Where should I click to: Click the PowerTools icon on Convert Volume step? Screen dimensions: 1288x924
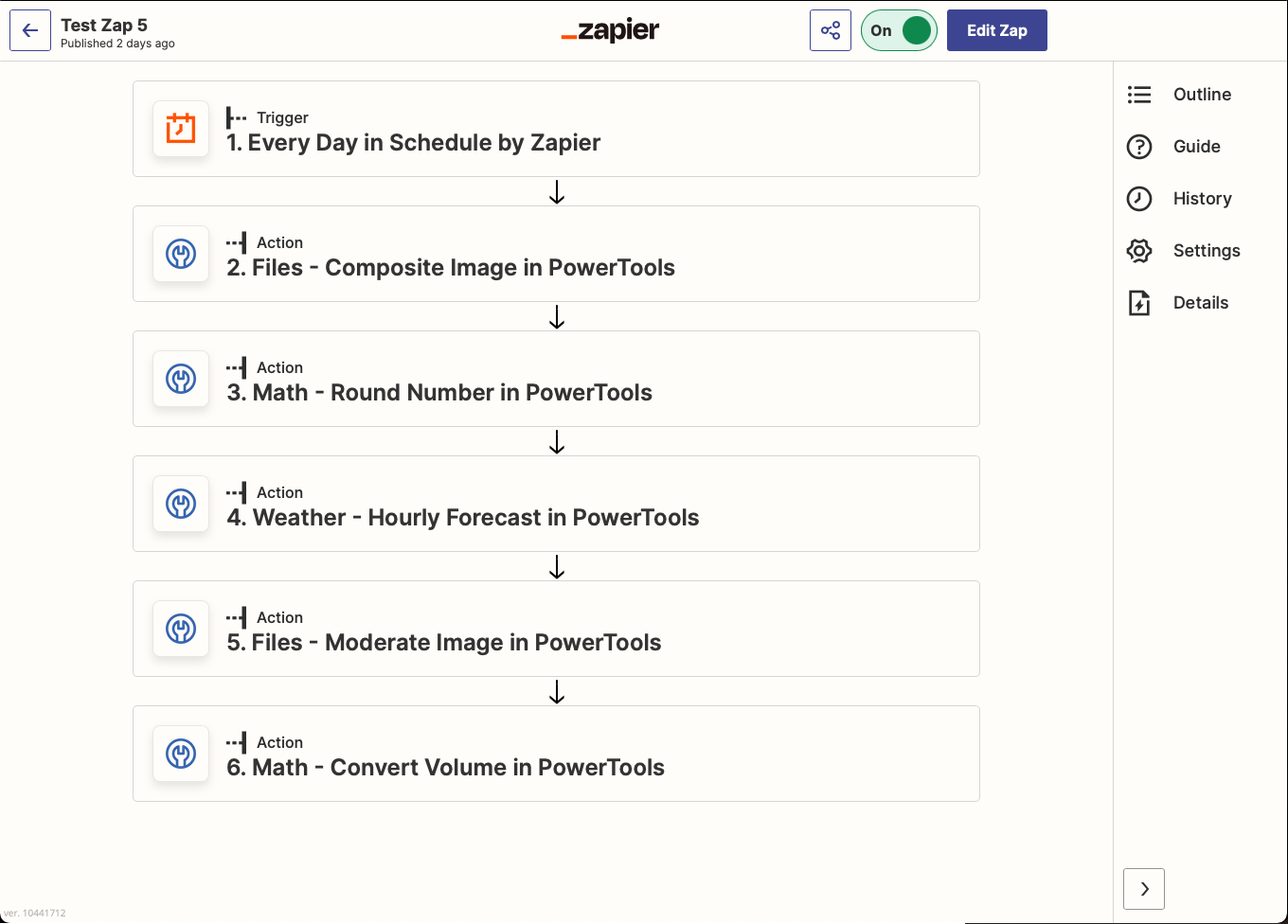tap(180, 754)
